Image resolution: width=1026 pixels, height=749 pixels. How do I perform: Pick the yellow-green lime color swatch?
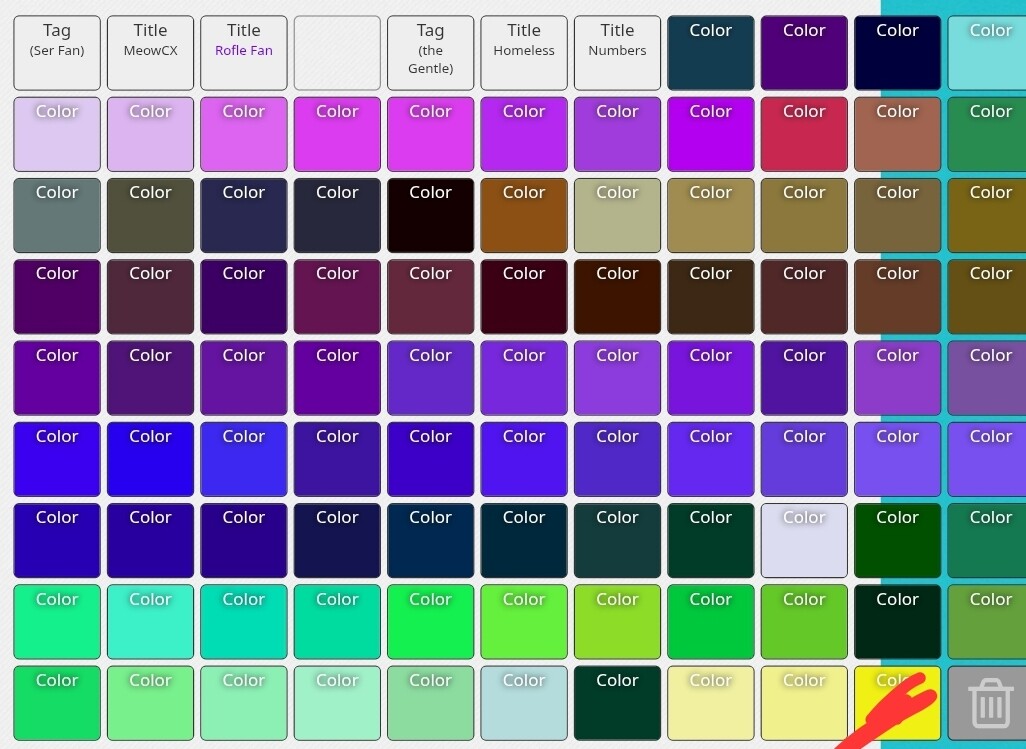pyautogui.click(x=617, y=621)
